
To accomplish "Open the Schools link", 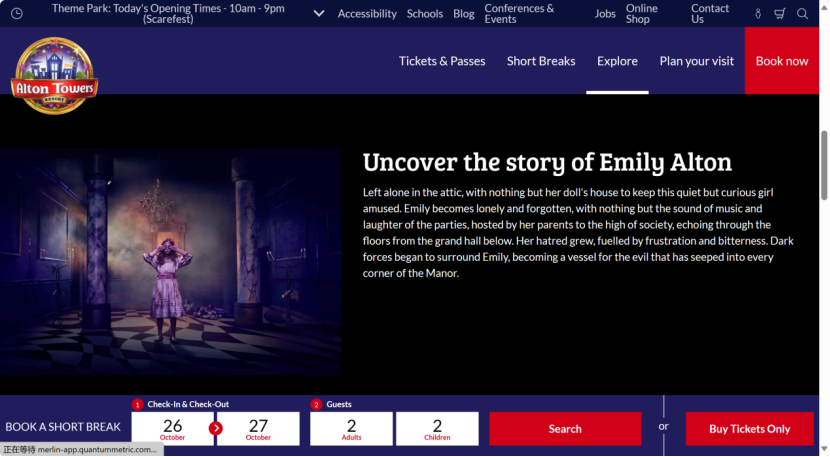I will [425, 14].
